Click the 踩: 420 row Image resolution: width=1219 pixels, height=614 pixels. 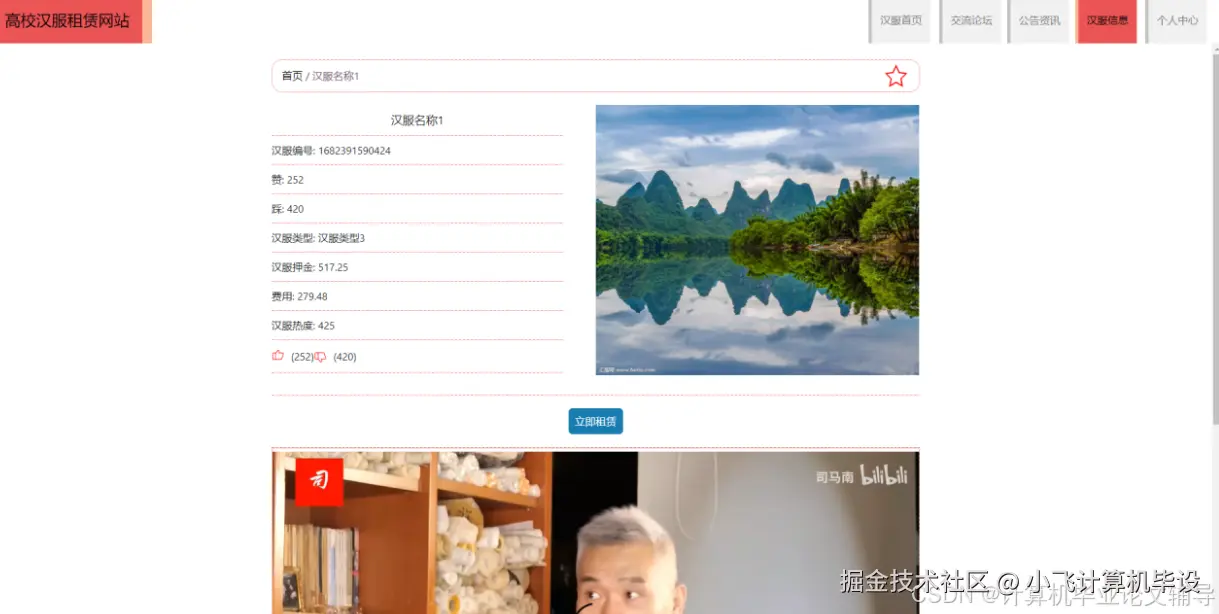[417, 209]
